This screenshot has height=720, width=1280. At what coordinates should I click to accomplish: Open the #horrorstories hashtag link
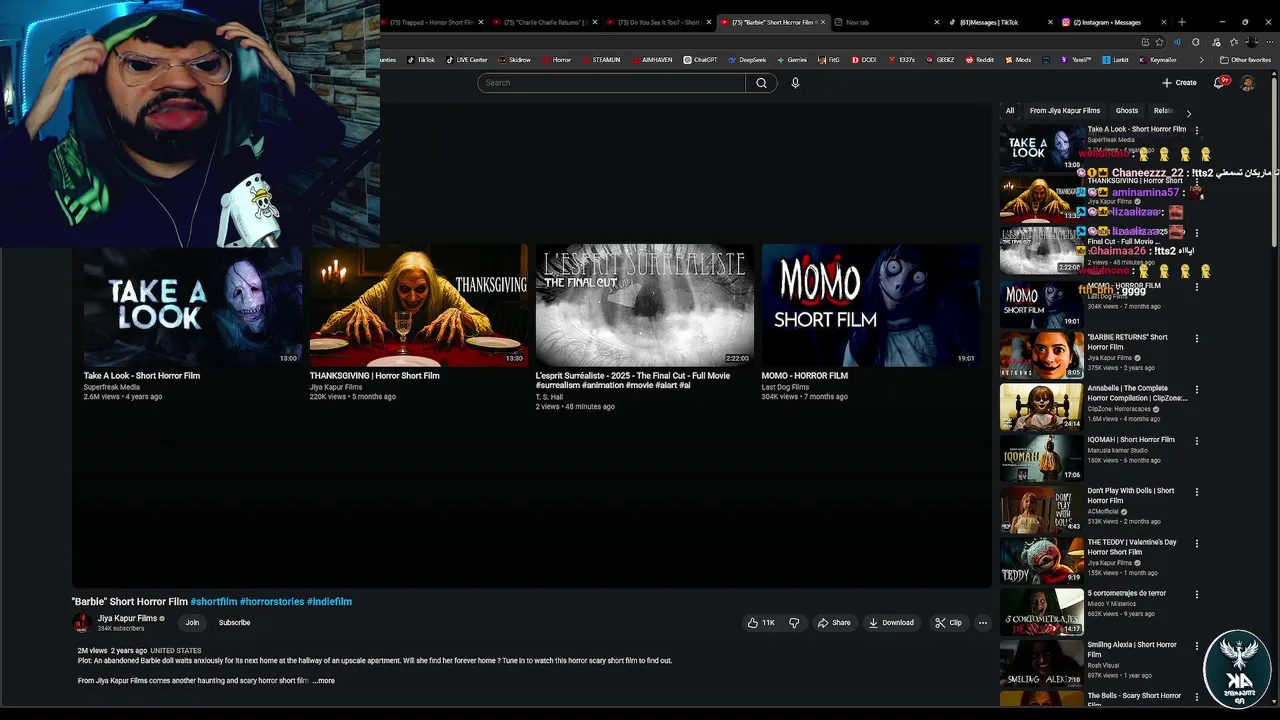(272, 602)
